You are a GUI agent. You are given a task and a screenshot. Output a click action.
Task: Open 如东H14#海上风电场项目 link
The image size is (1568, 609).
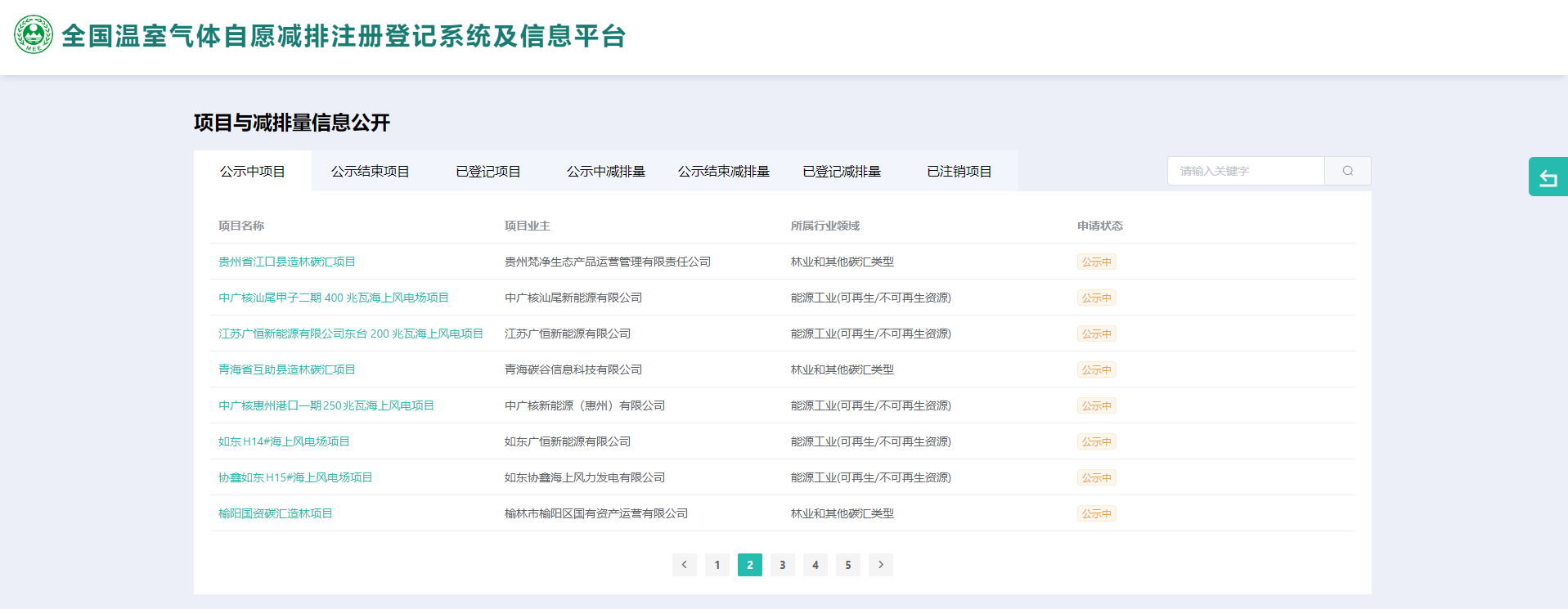[284, 441]
